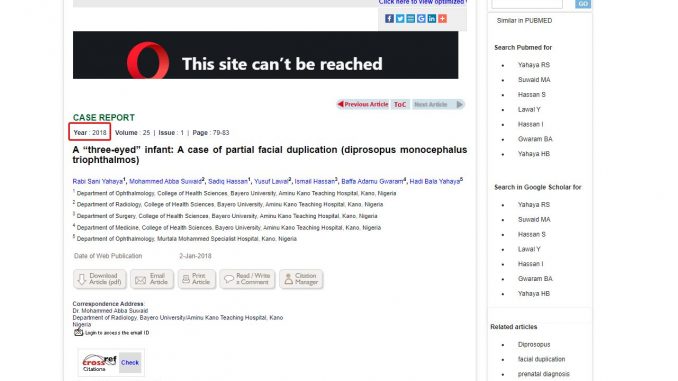Share article via Twitter icon
Viewport: 678px width, 381px height.
click(400, 19)
